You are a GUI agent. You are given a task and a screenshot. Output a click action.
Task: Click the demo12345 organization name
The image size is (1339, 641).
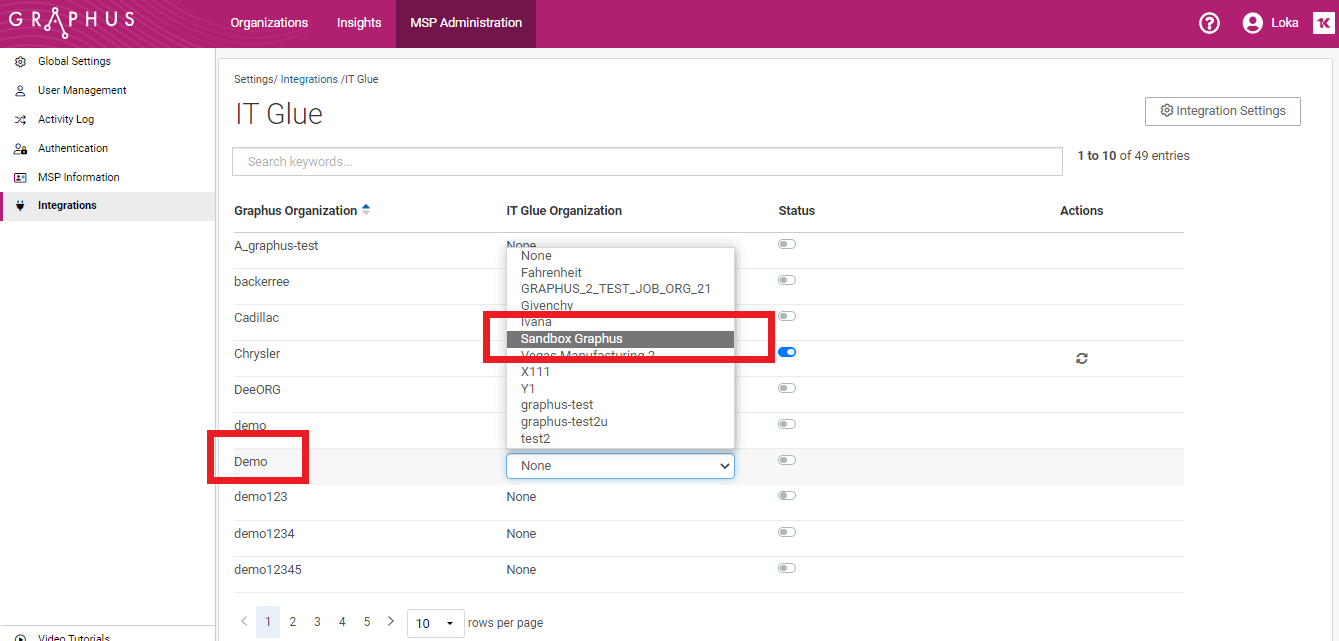pos(268,570)
